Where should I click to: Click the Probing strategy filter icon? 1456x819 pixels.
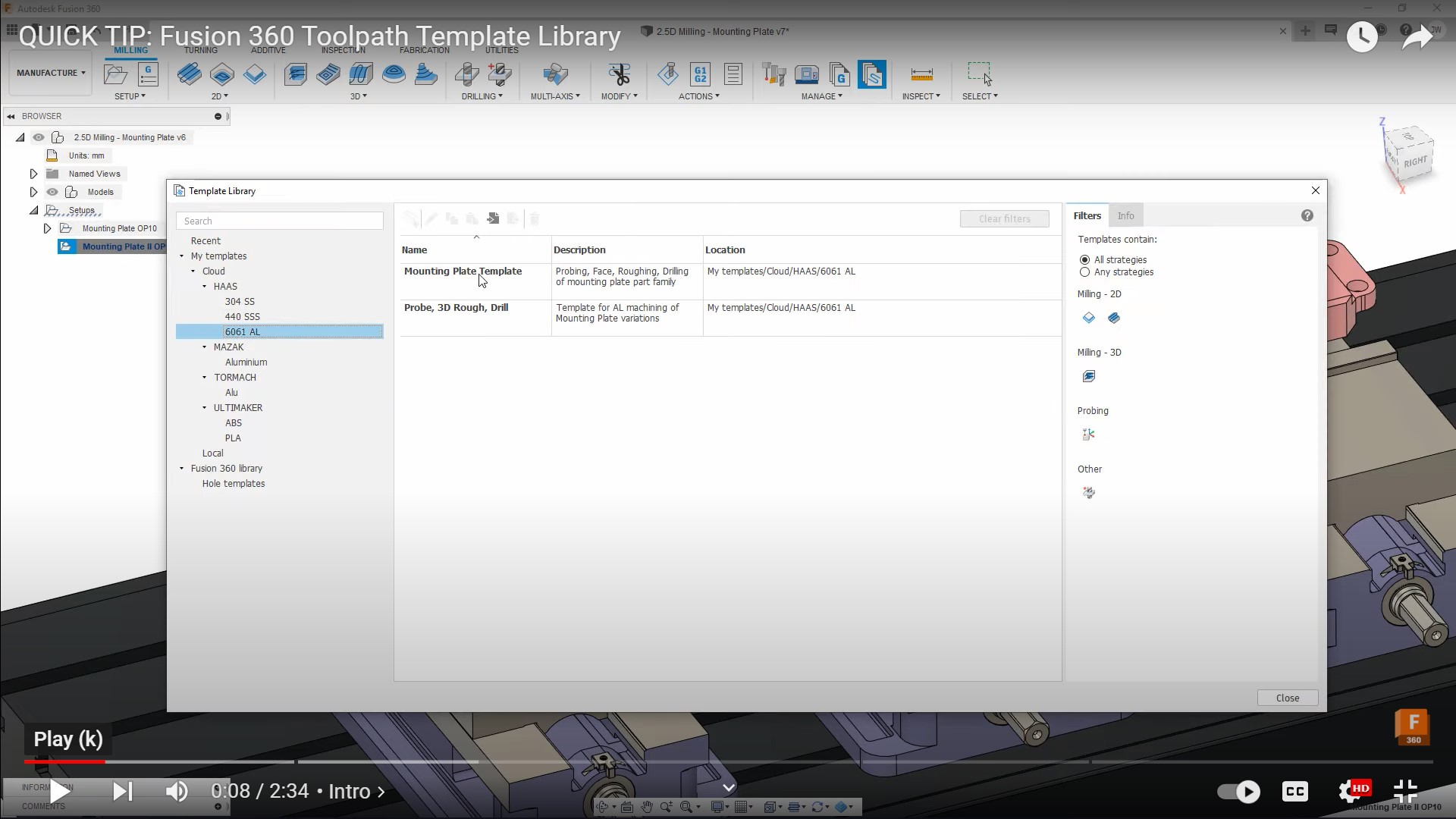[1089, 435]
